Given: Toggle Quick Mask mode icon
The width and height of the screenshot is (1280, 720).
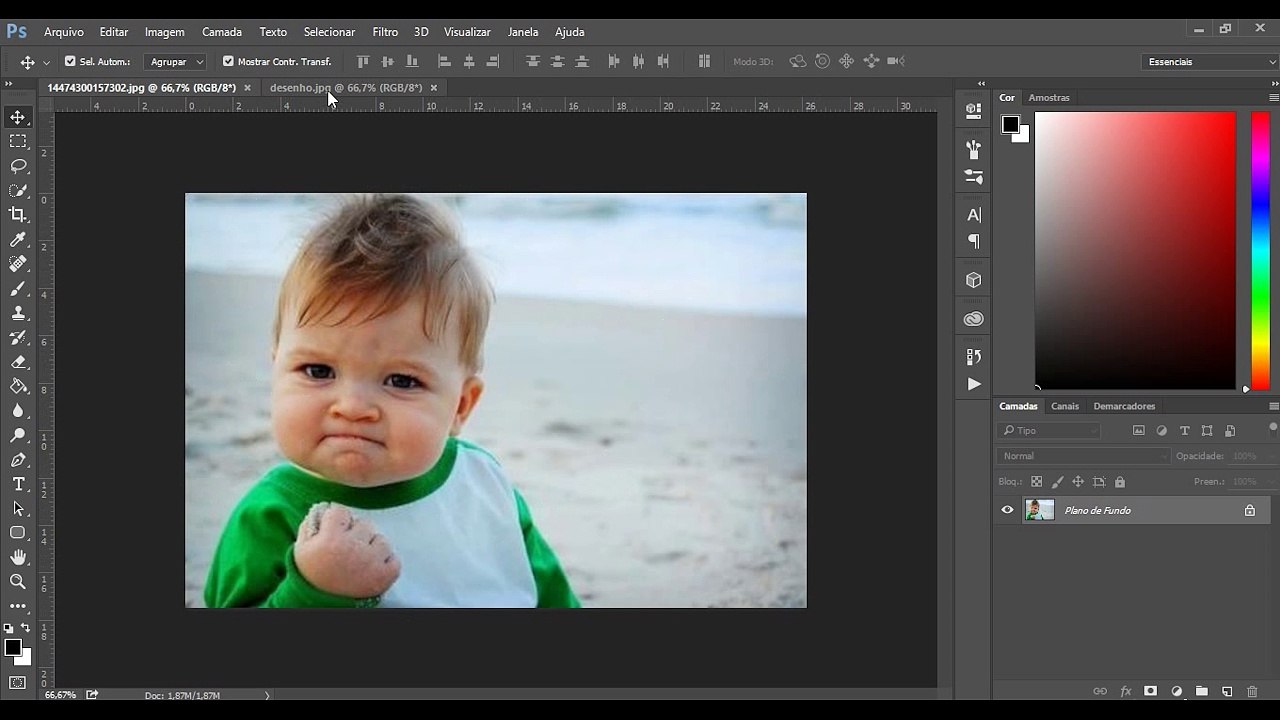Looking at the screenshot, I should (x=18, y=683).
